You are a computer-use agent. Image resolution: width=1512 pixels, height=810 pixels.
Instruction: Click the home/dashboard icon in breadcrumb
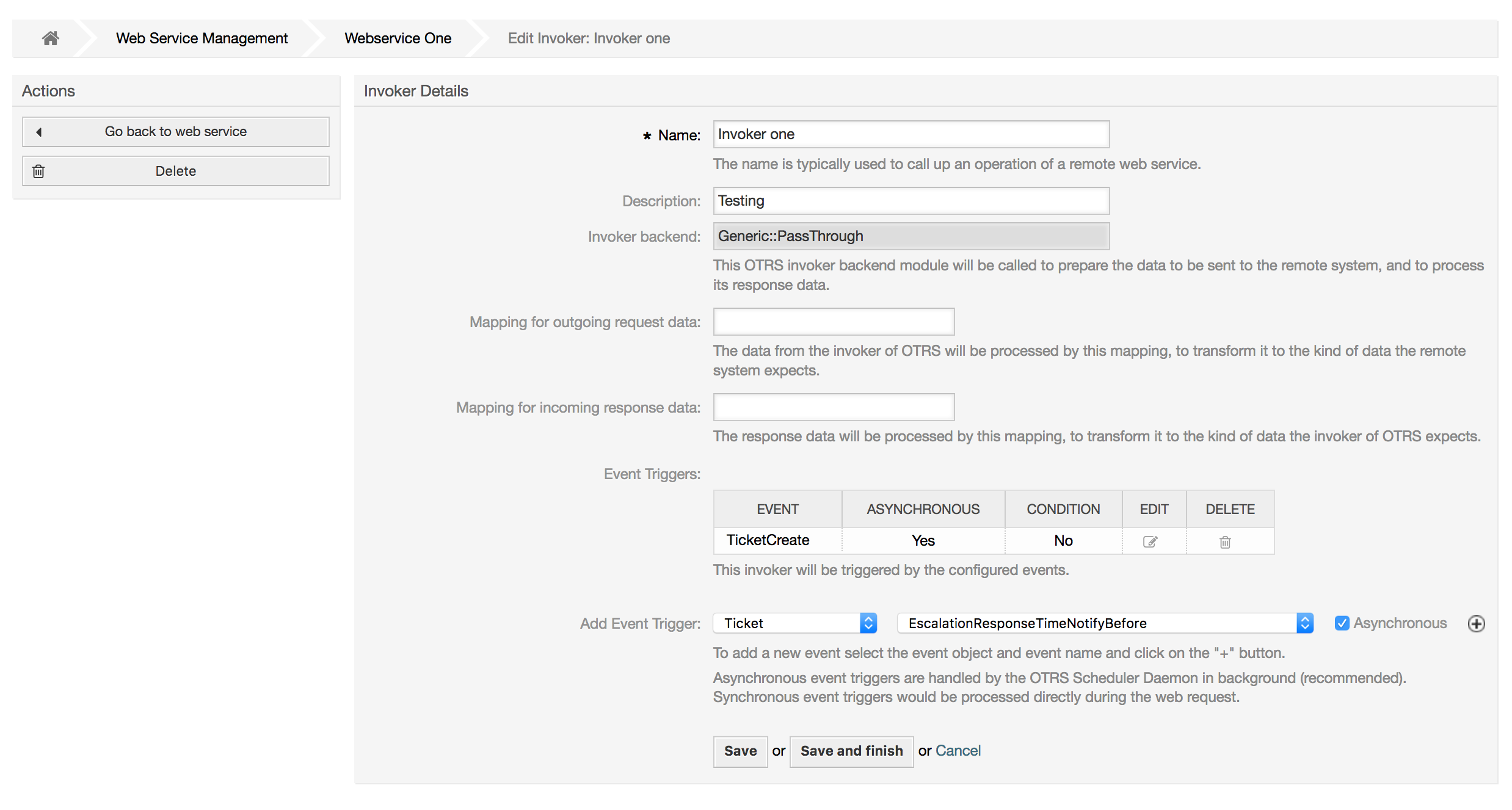pyautogui.click(x=50, y=38)
